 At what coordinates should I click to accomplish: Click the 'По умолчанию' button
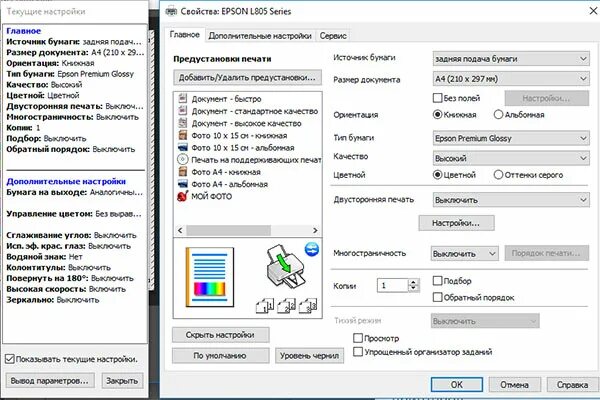[x=220, y=356]
